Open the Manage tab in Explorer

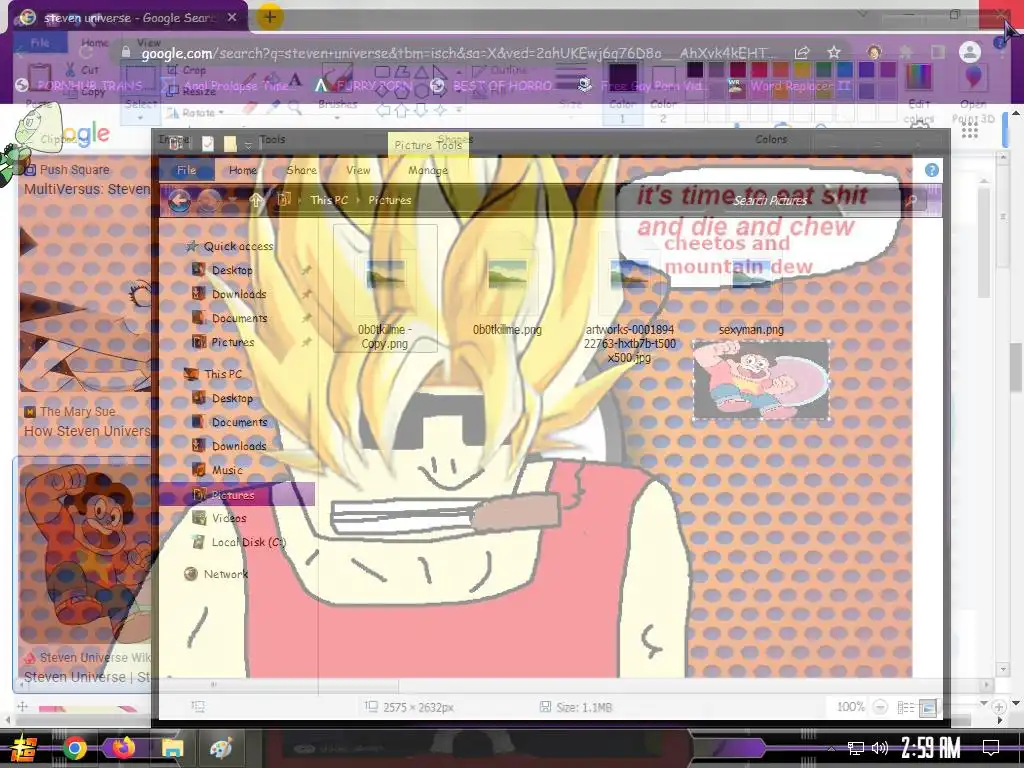[428, 170]
